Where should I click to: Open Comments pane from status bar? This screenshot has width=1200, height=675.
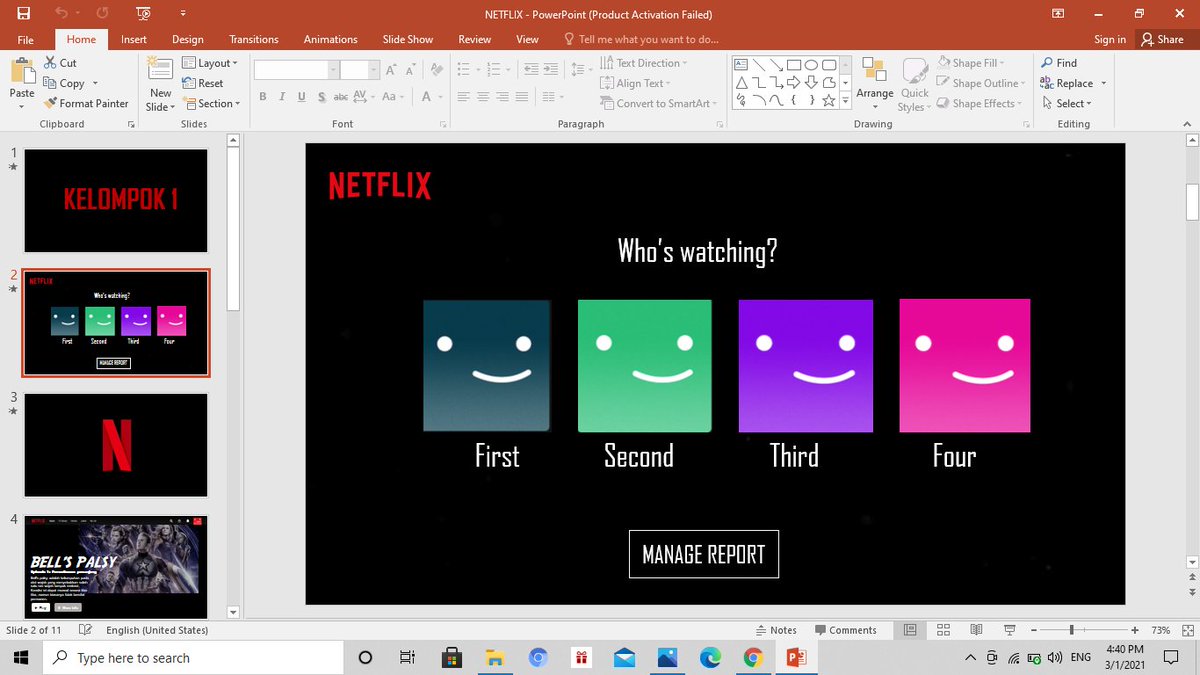coord(845,630)
